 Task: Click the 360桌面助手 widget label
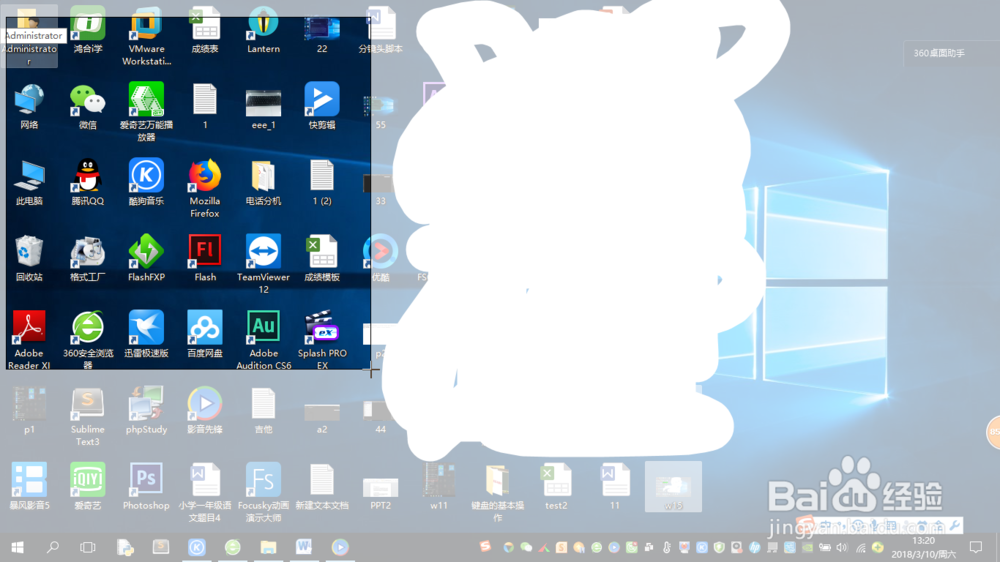(939, 53)
